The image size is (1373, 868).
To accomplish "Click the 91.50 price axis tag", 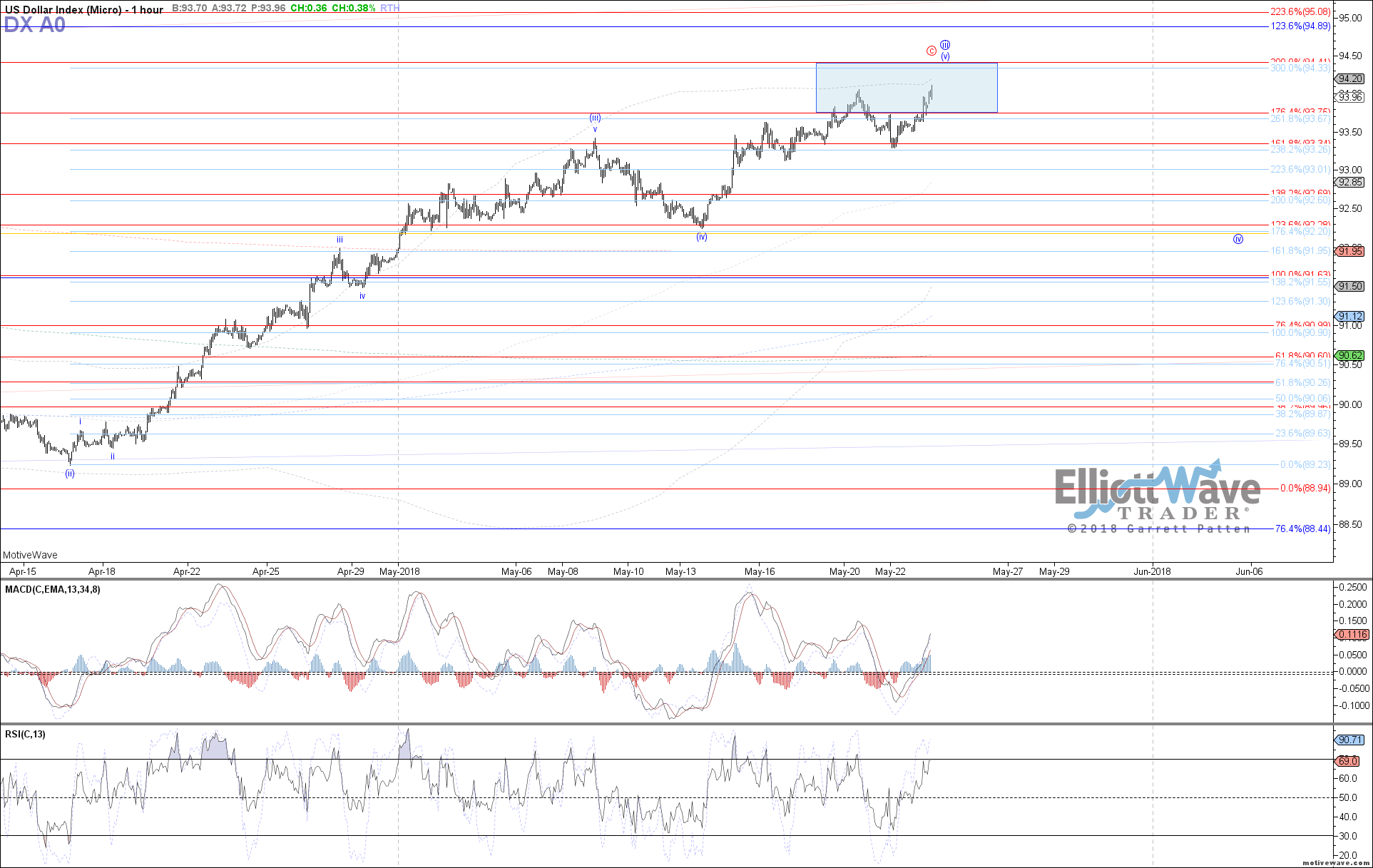I will (x=1351, y=286).
